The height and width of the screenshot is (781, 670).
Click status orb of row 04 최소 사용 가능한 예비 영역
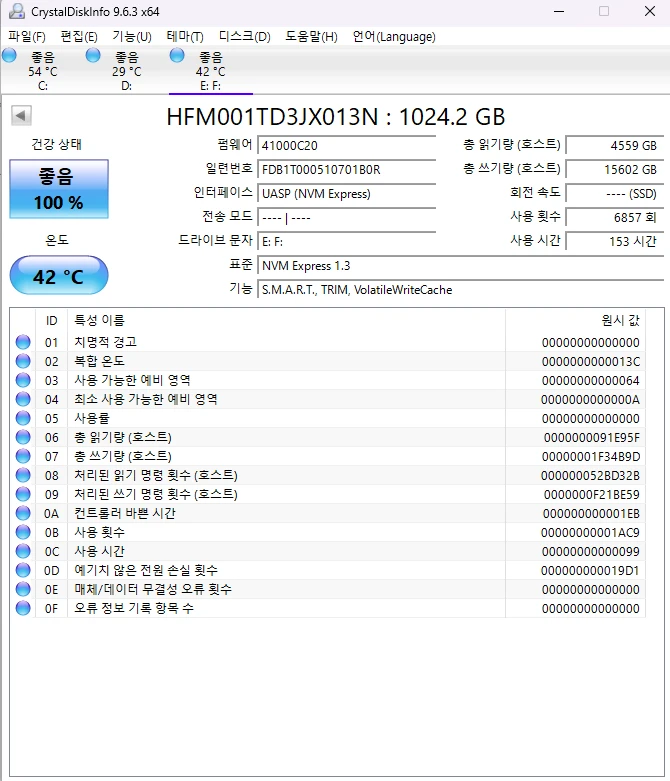pos(23,399)
